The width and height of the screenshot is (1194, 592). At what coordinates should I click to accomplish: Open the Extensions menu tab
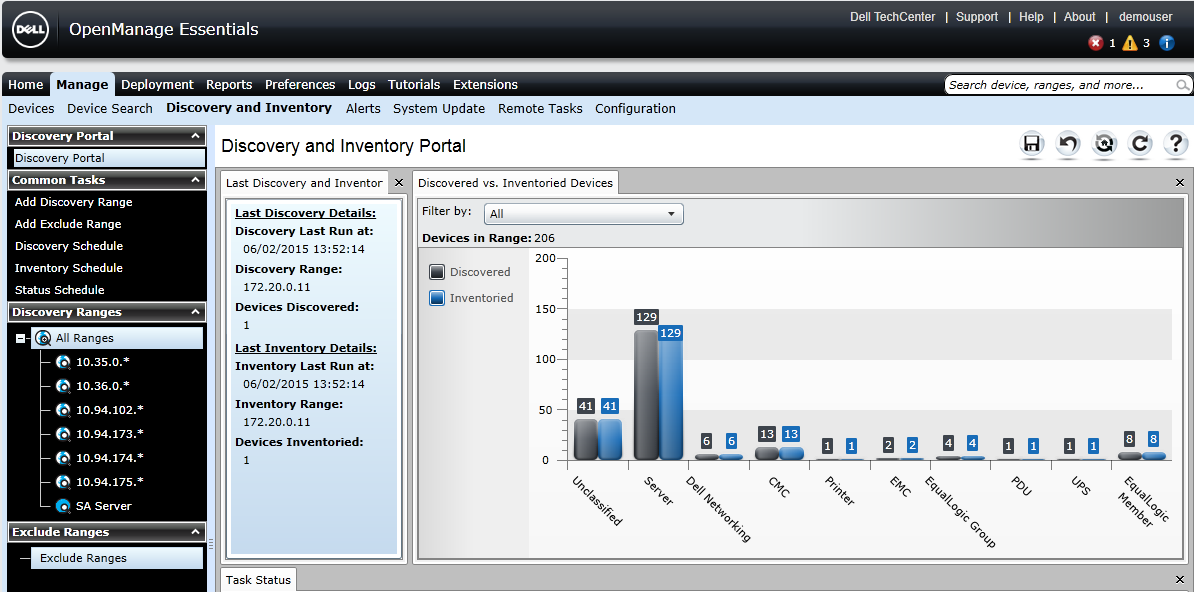[485, 85]
